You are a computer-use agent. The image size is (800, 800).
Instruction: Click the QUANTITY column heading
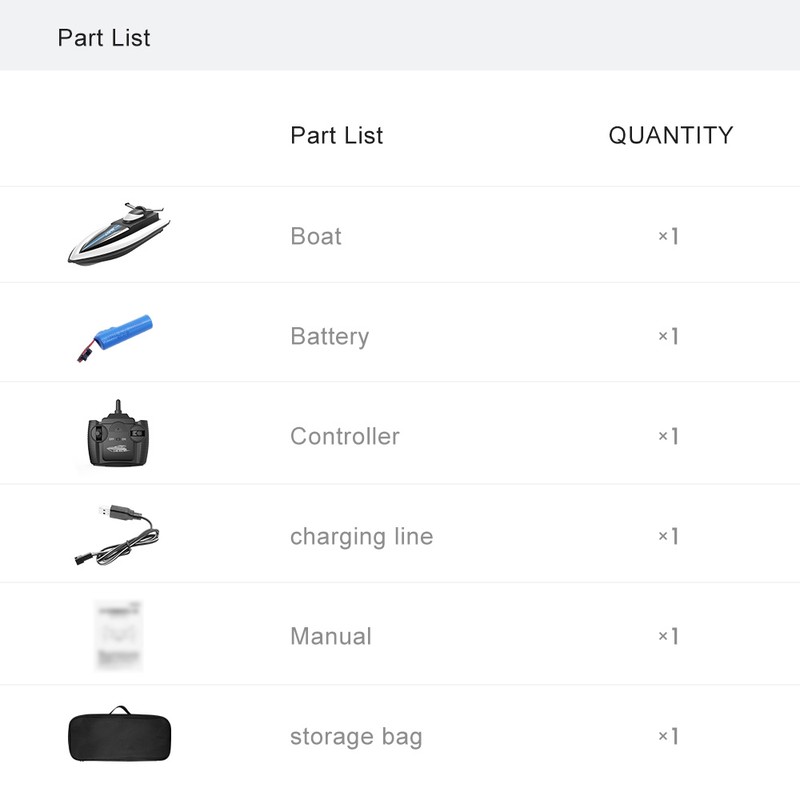pos(670,135)
